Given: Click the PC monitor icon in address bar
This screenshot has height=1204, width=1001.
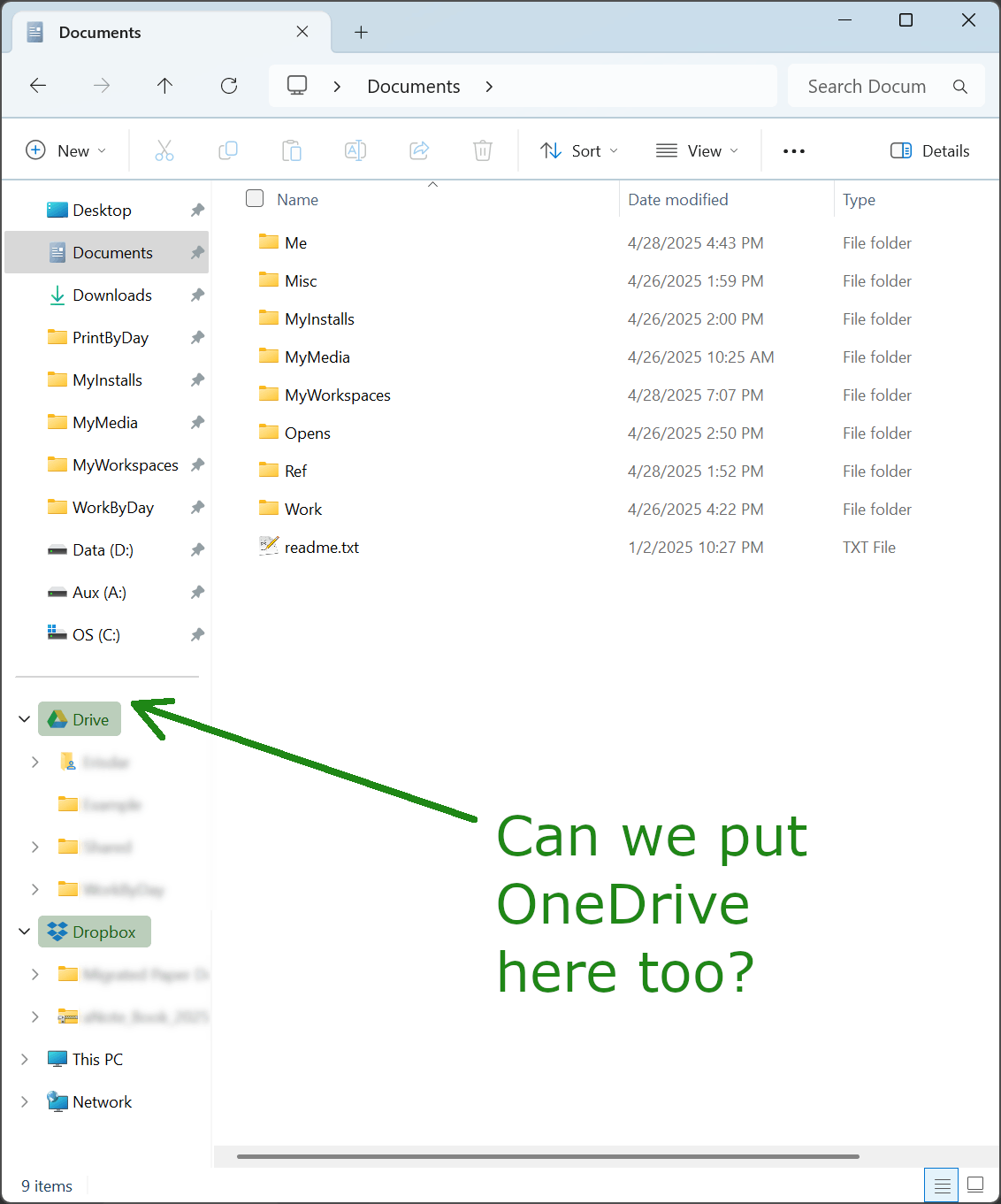Looking at the screenshot, I should point(297,86).
